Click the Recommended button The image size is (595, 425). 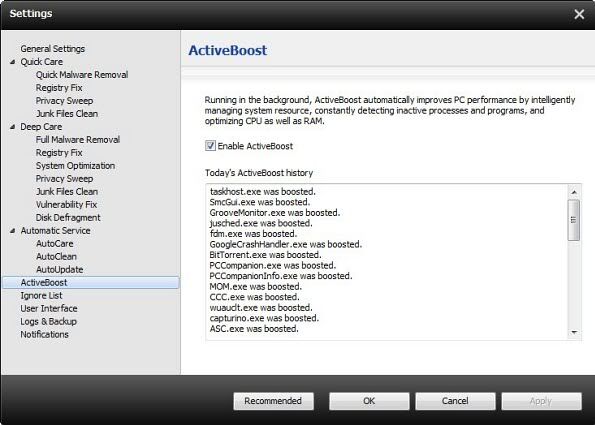(x=273, y=401)
